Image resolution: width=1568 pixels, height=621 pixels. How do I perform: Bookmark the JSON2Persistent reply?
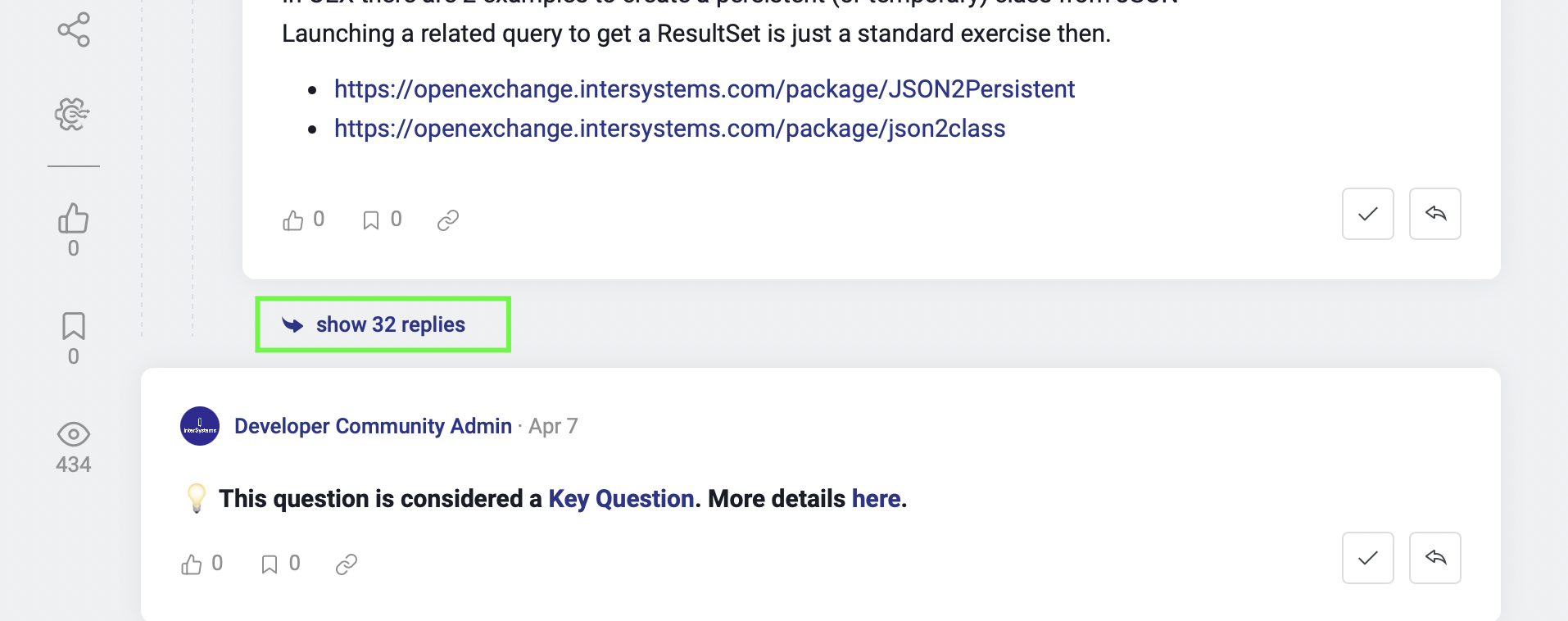[371, 220]
